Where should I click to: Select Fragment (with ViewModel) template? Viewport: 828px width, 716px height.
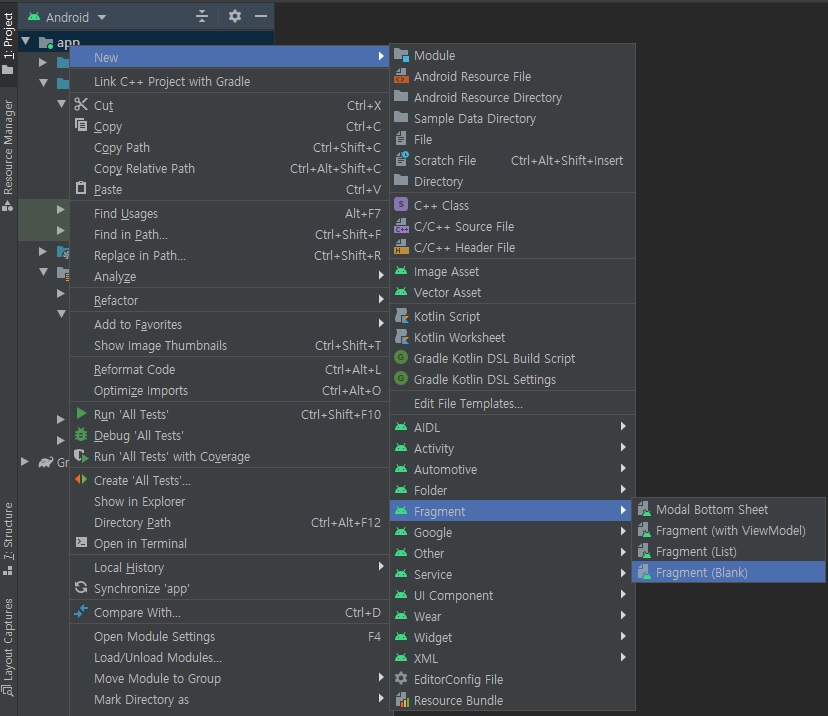[729, 531]
